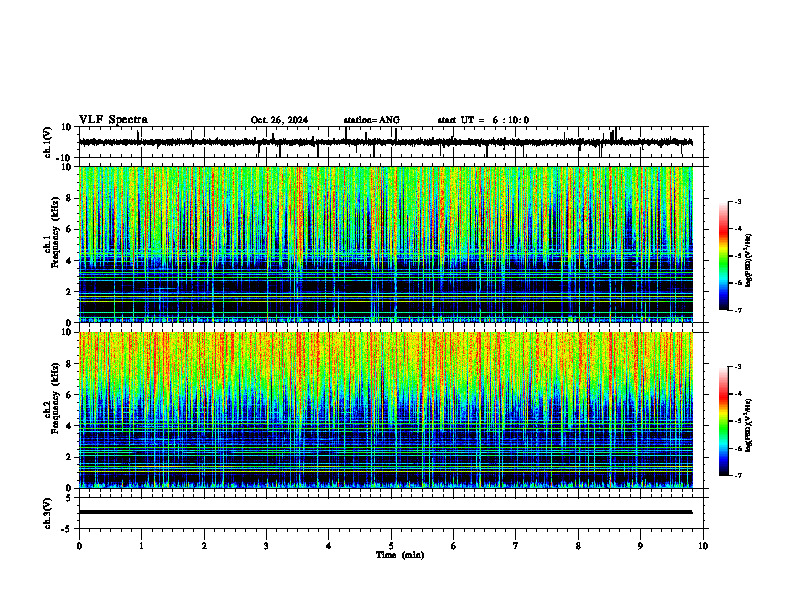Click time axis tick label "2"

click(204, 546)
